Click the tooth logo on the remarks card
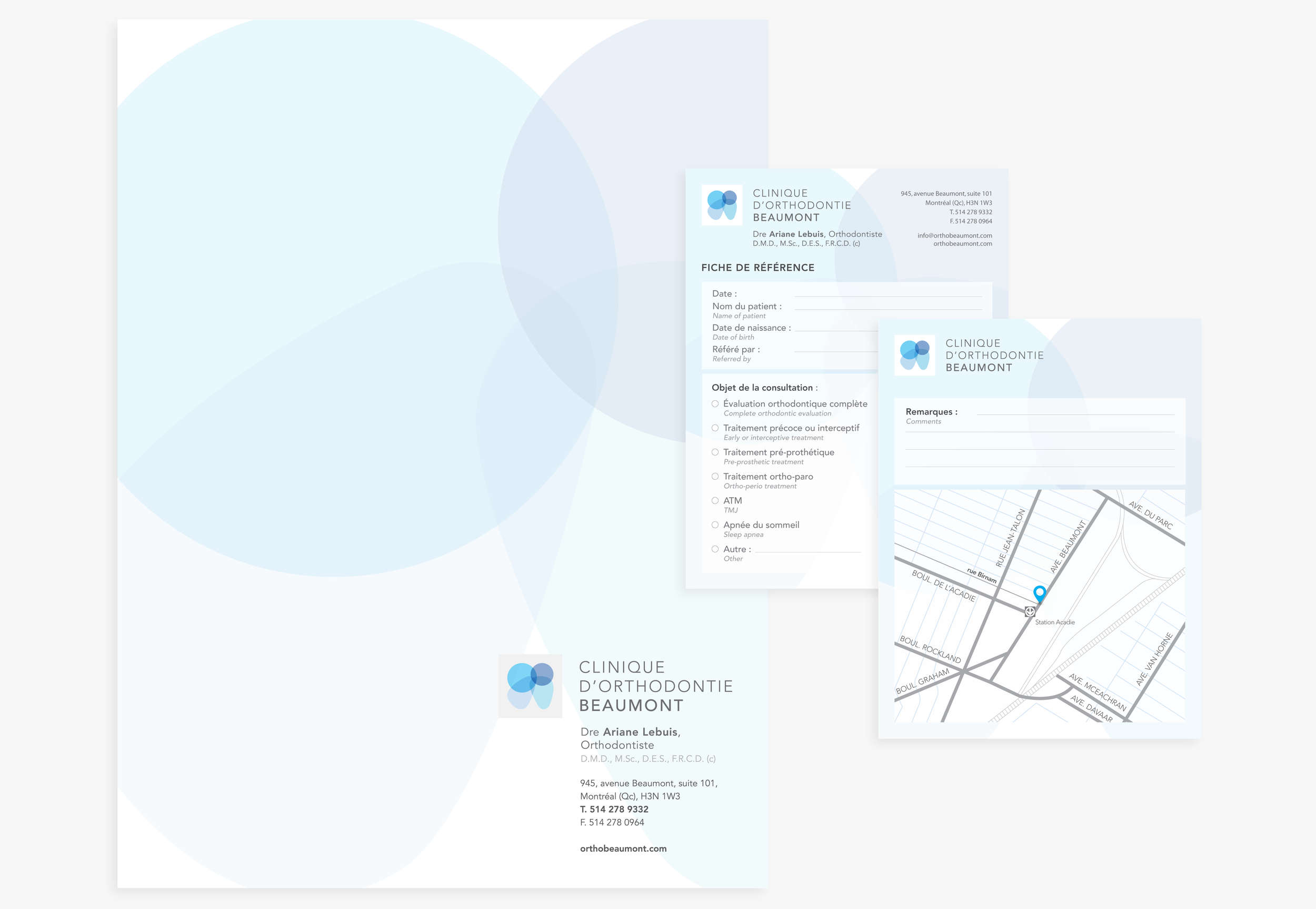1316x909 pixels. (914, 355)
